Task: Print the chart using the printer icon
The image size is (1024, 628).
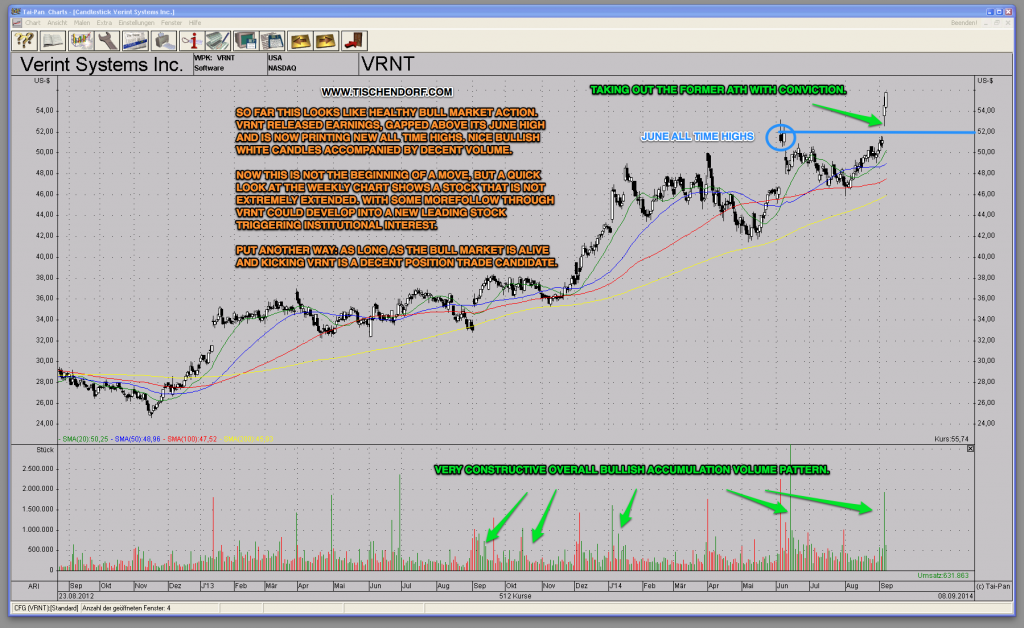Action: tap(164, 41)
